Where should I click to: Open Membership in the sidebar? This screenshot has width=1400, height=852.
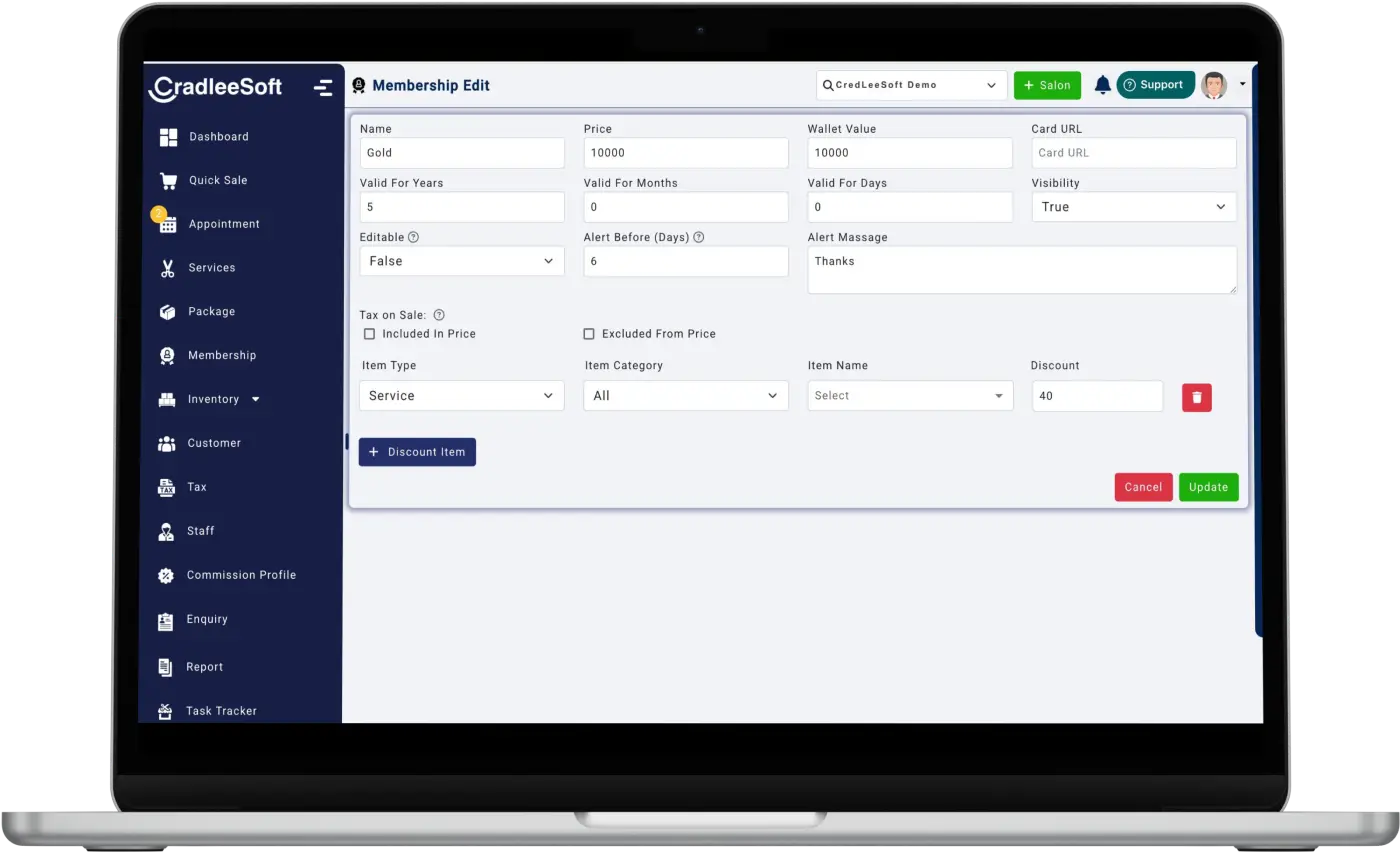pyautogui.click(x=221, y=355)
